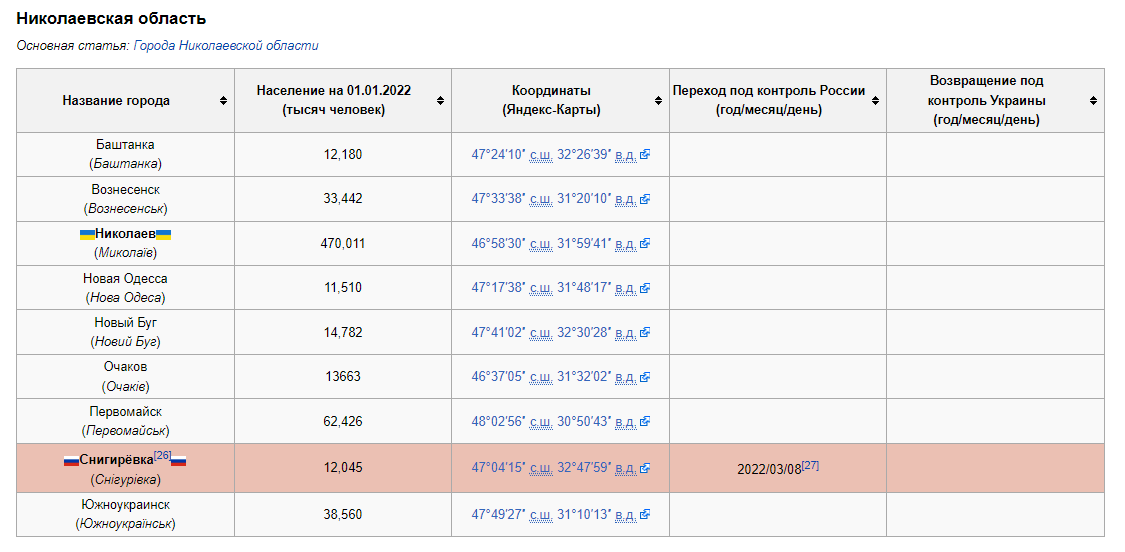Open Николаев coordinates link 46°58′30″

point(499,243)
